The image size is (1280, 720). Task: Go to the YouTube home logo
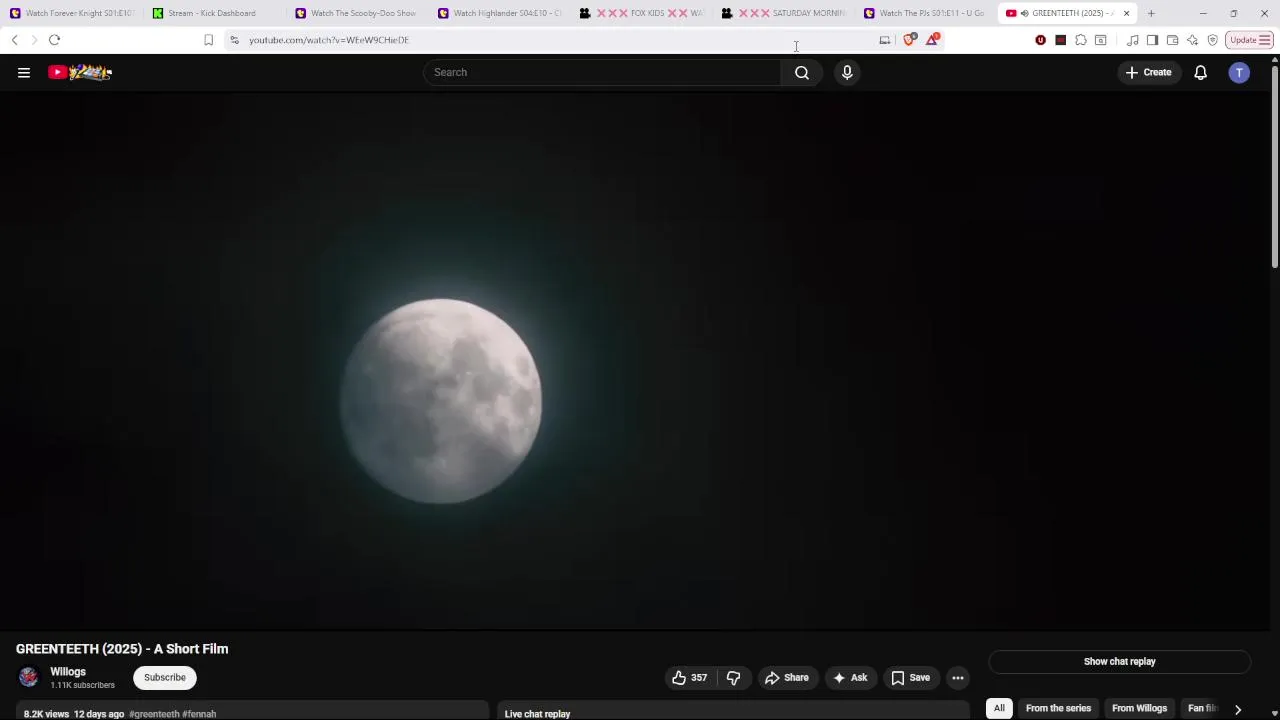click(x=80, y=72)
